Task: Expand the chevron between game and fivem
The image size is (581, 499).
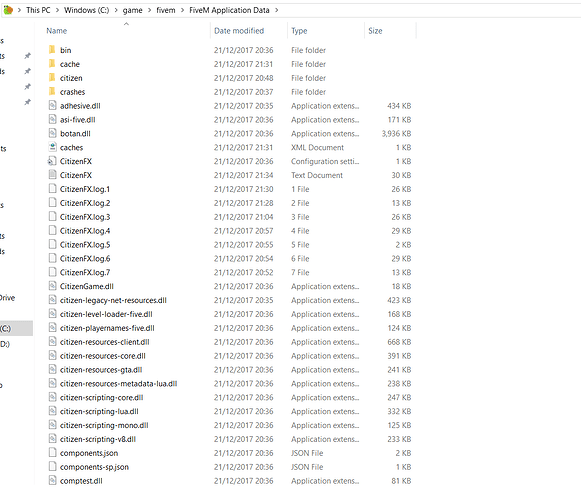Action: pos(150,10)
